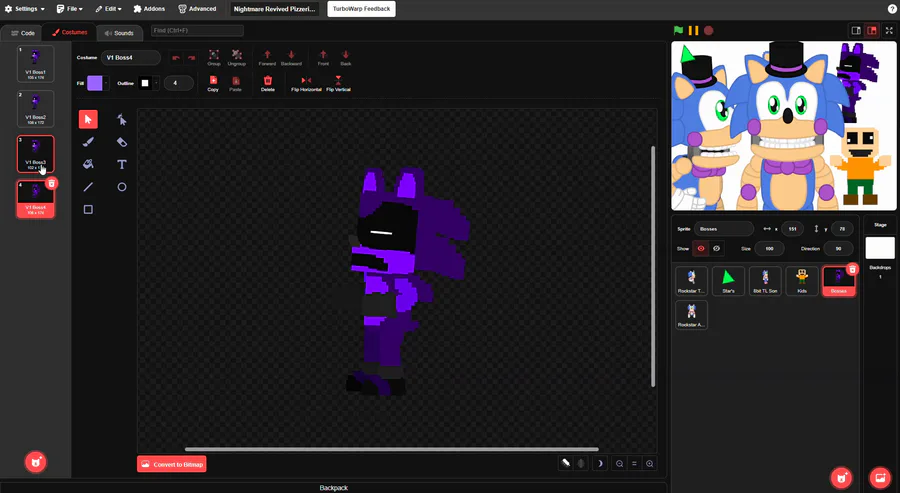This screenshot has width=900, height=493.
Task: Reset paint canvas zoom
Action: point(634,464)
